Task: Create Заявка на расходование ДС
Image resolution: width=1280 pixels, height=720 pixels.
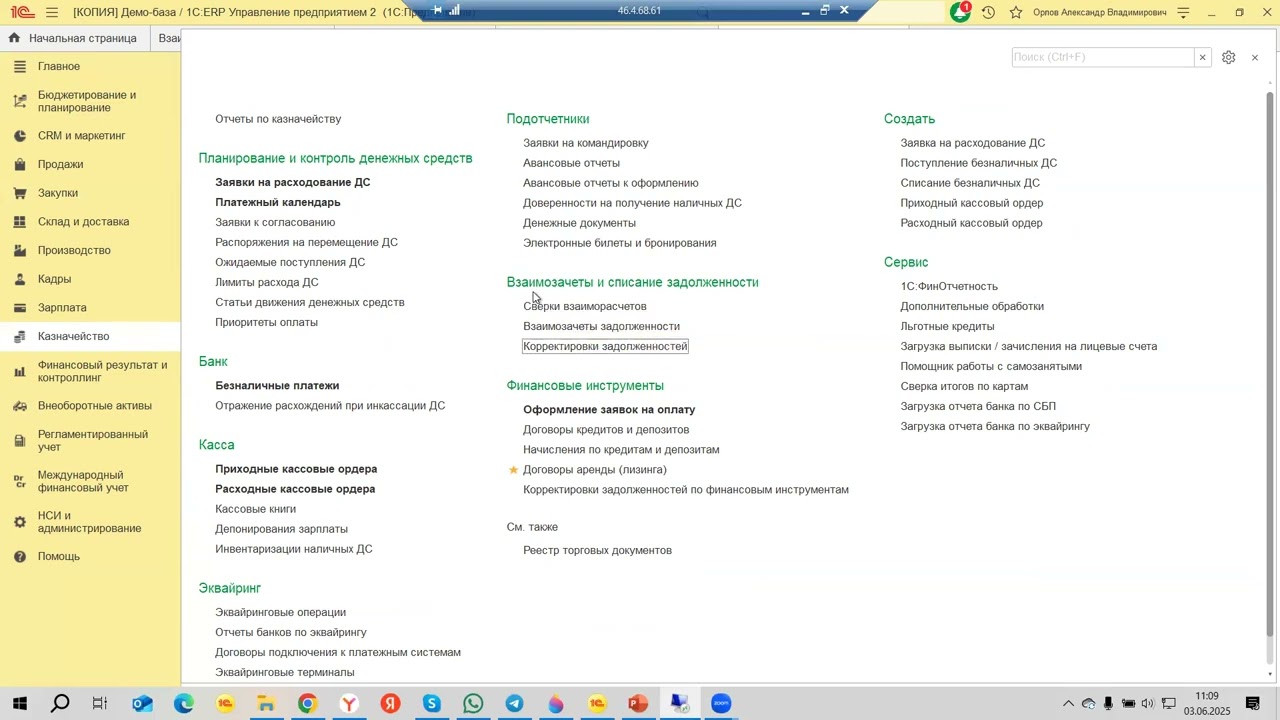Action: click(973, 143)
